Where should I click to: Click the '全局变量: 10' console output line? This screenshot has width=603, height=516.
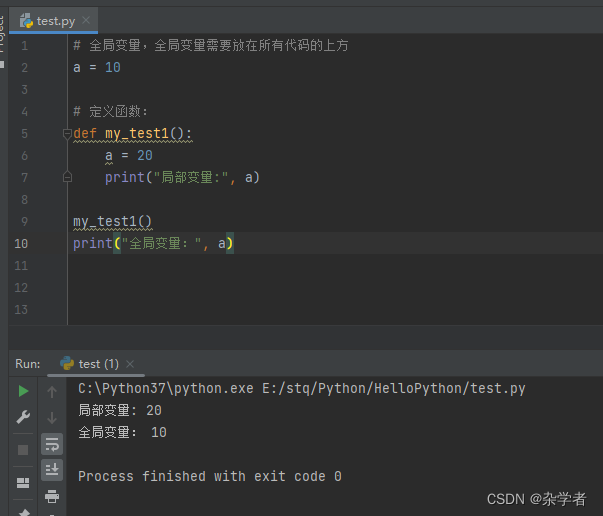(x=122, y=433)
